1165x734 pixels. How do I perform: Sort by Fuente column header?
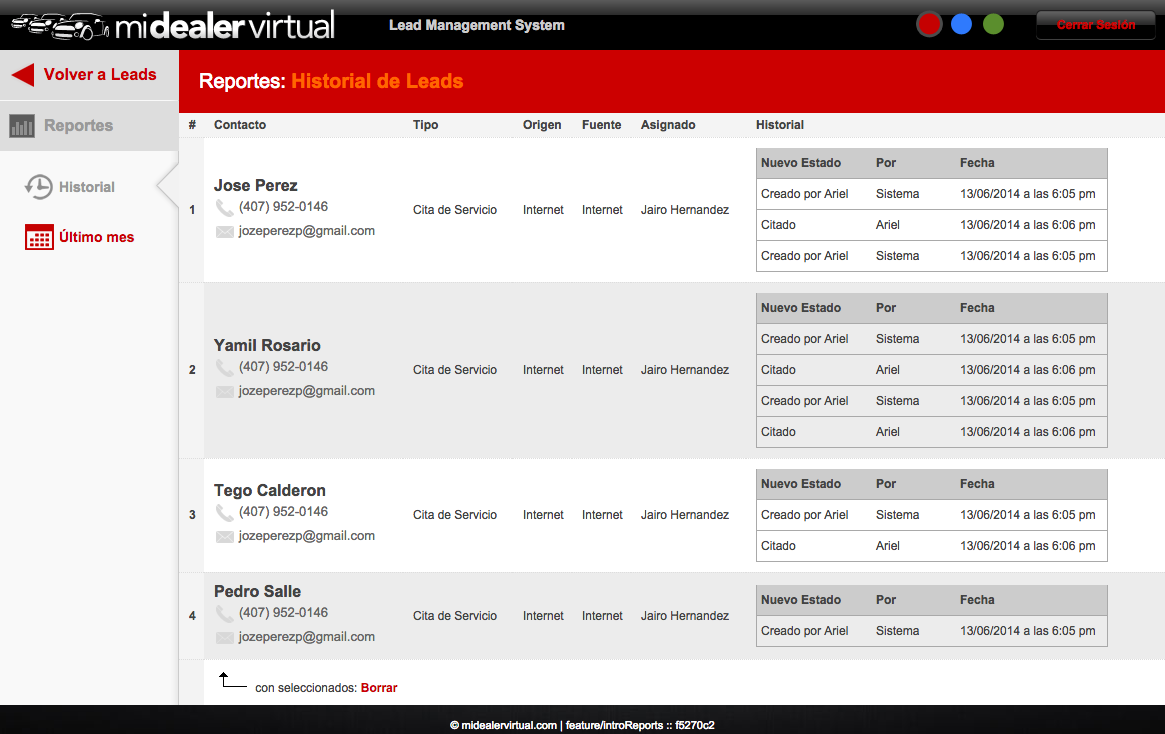(x=601, y=125)
